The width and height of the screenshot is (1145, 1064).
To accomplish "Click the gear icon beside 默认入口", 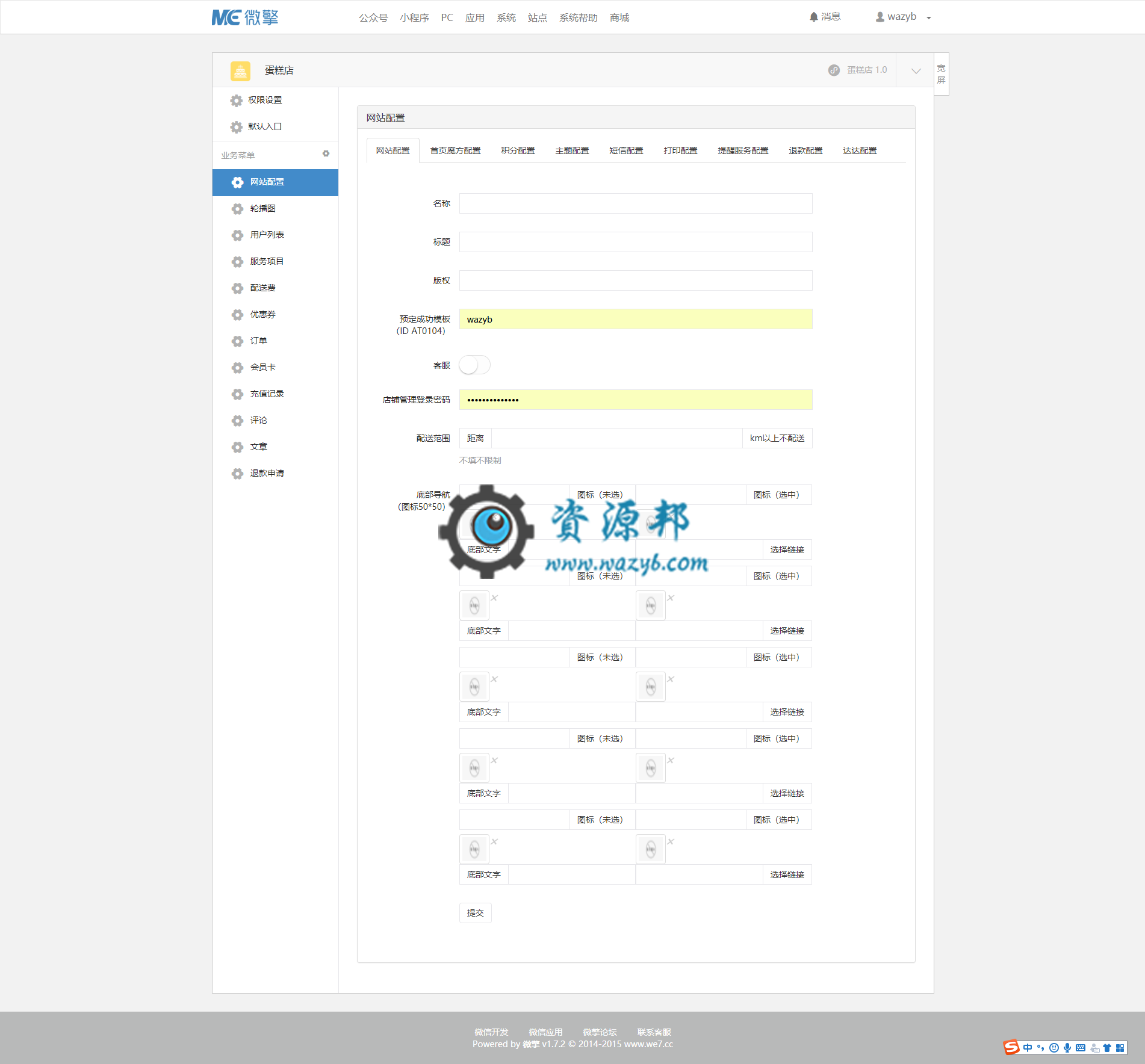I will pyautogui.click(x=237, y=127).
